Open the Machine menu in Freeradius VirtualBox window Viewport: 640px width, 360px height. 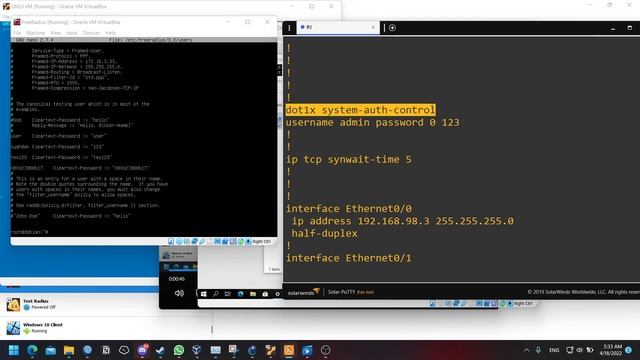pos(36,33)
